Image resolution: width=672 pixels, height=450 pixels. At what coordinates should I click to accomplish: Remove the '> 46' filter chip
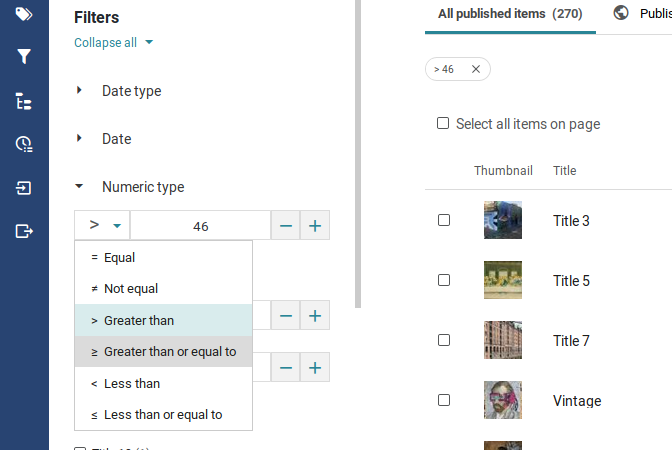476,69
